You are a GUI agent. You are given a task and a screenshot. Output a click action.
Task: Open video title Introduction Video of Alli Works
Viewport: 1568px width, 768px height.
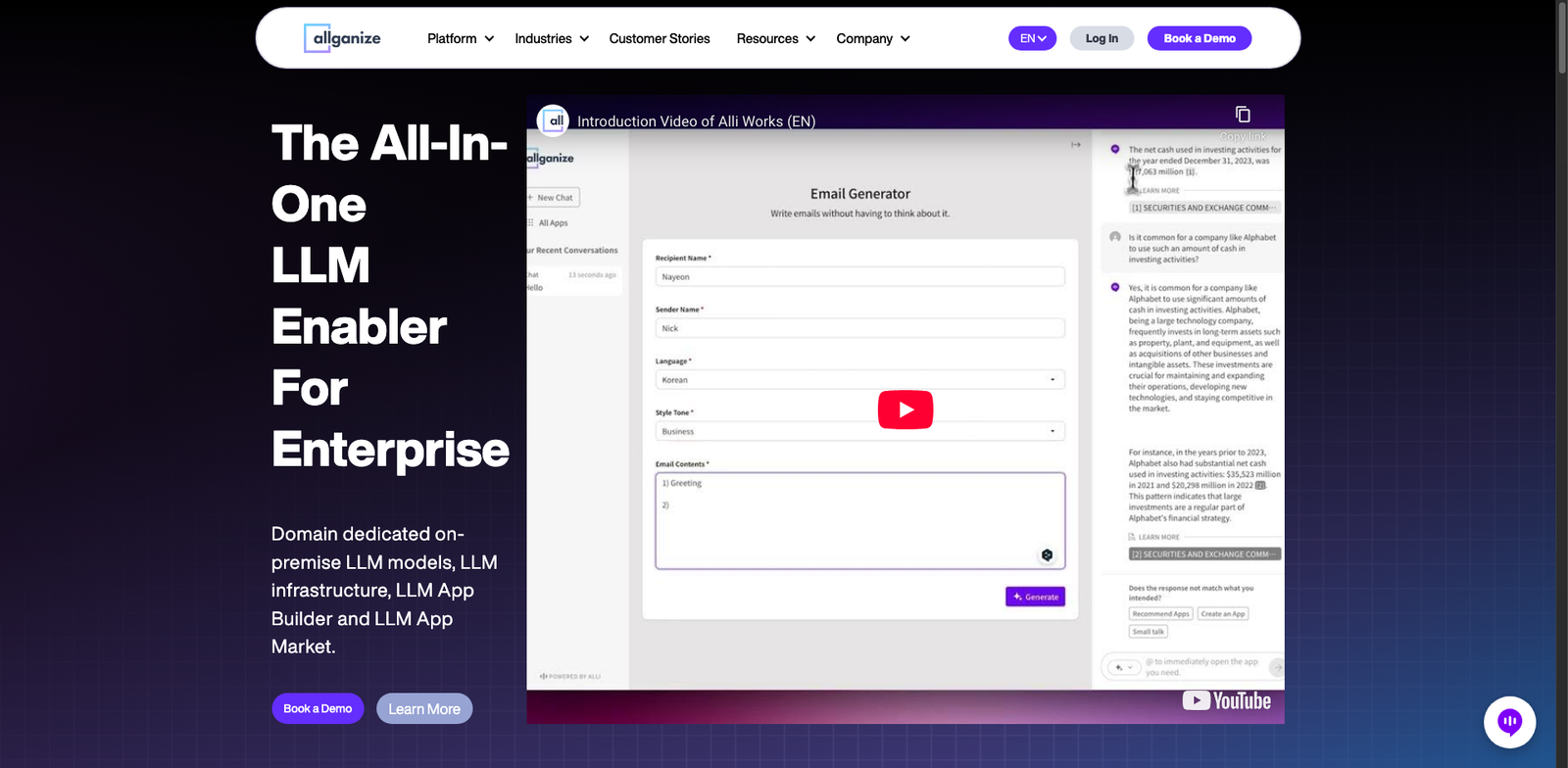click(x=696, y=121)
